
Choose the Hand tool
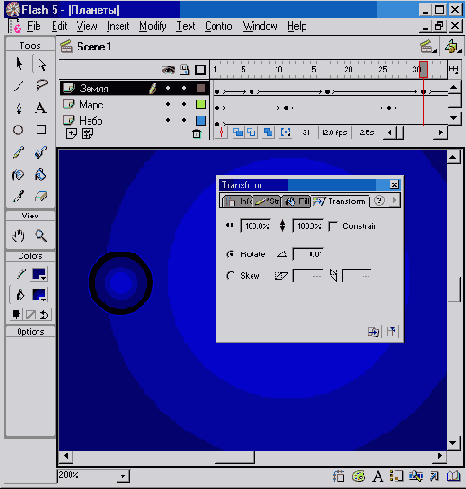18,236
